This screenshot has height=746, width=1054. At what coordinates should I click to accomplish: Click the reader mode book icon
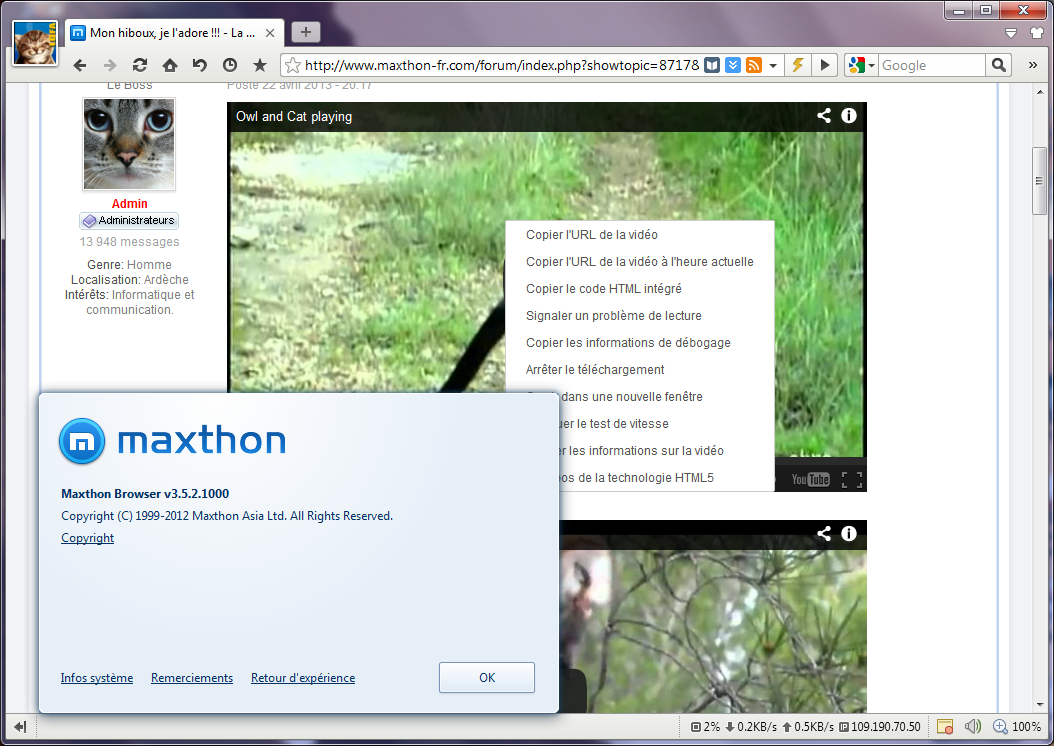[712, 65]
